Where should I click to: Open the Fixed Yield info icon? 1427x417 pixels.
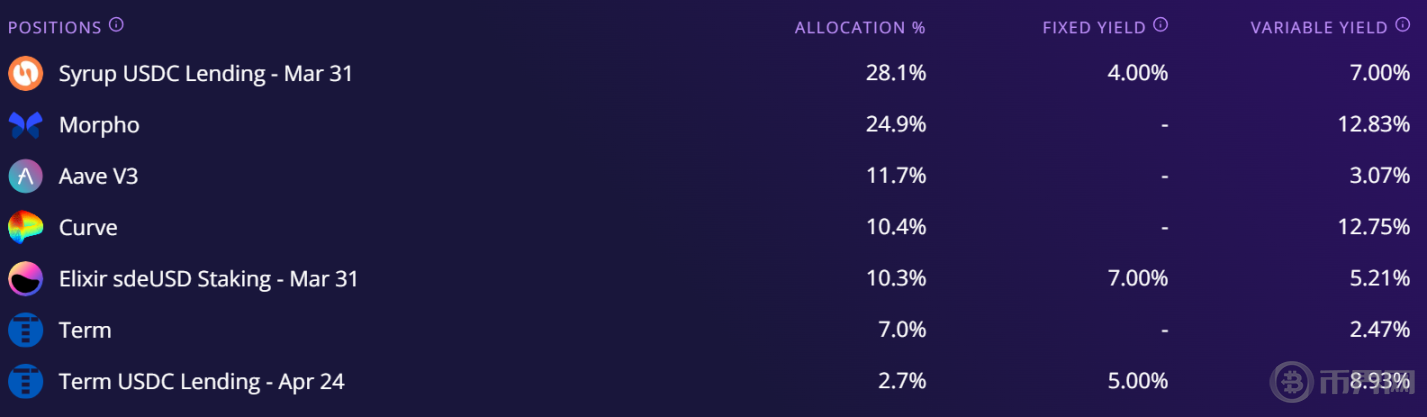click(x=1160, y=25)
